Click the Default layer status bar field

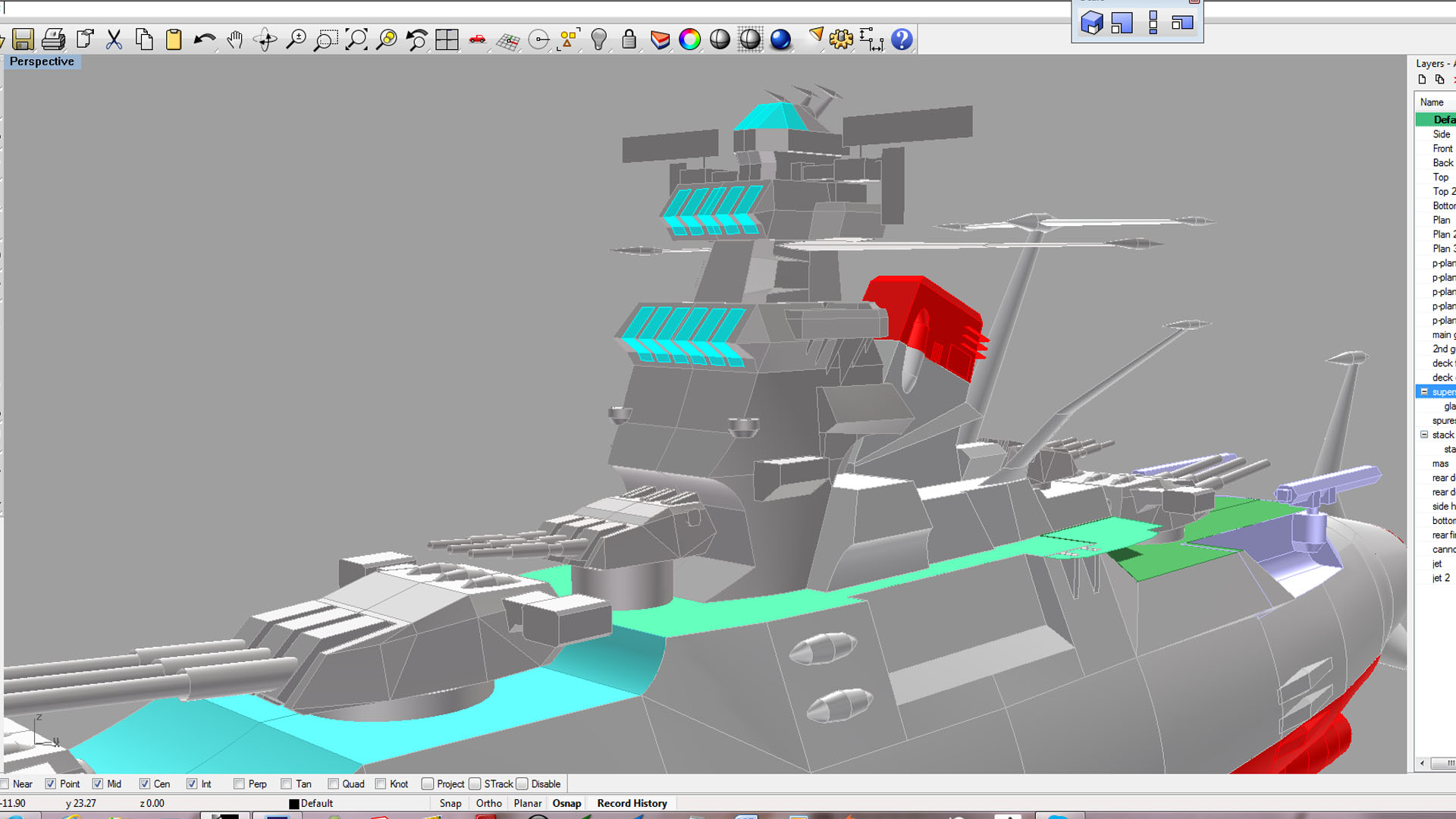point(317,804)
